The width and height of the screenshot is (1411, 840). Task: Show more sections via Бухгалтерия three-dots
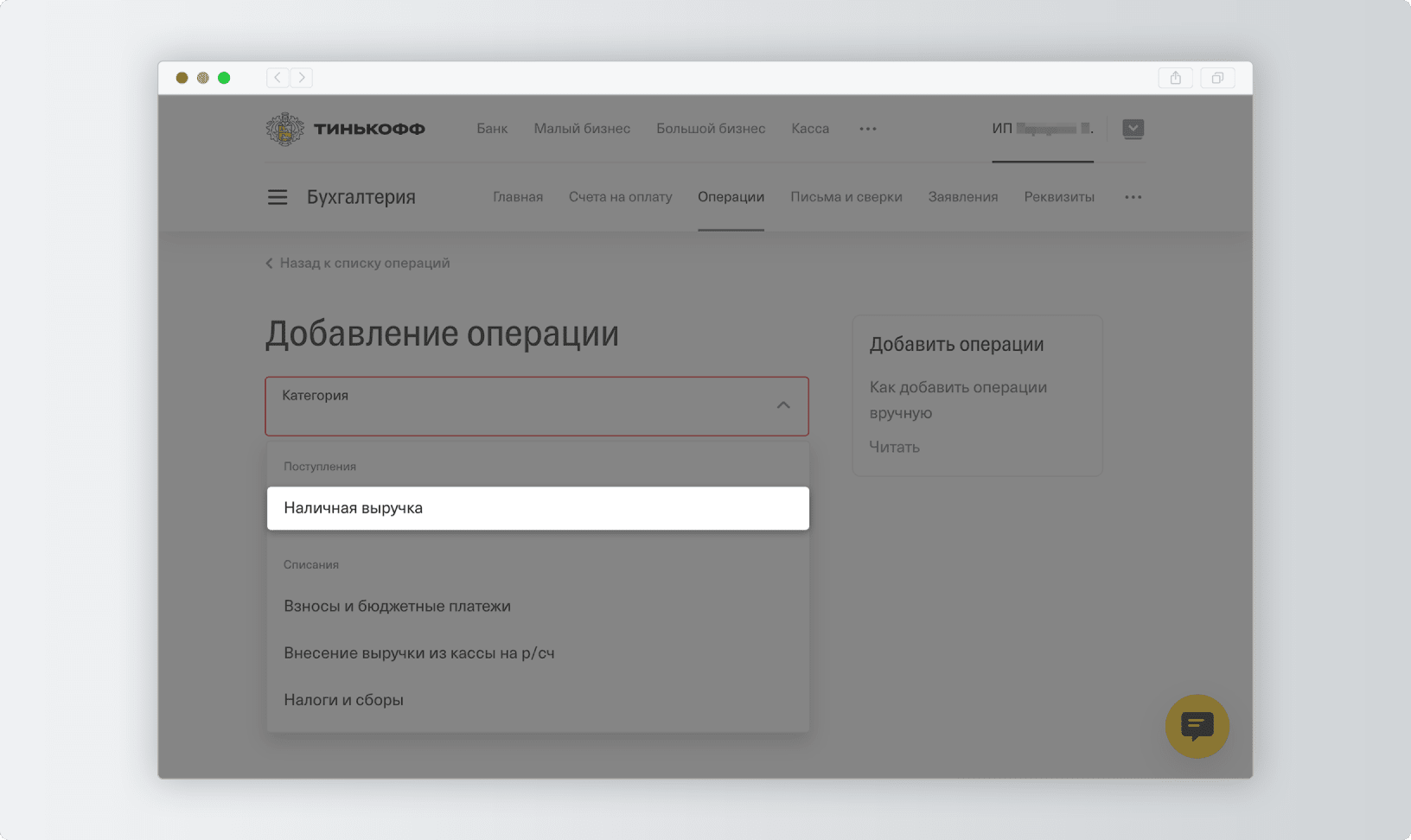[x=1133, y=197]
